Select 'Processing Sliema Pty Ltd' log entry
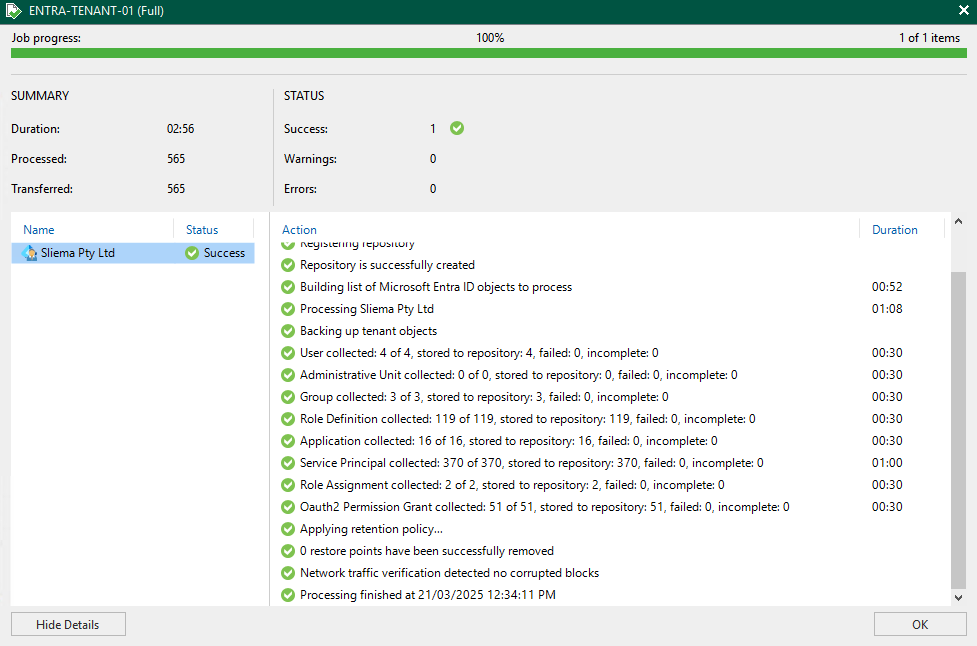This screenshot has width=977, height=646. 366,309
